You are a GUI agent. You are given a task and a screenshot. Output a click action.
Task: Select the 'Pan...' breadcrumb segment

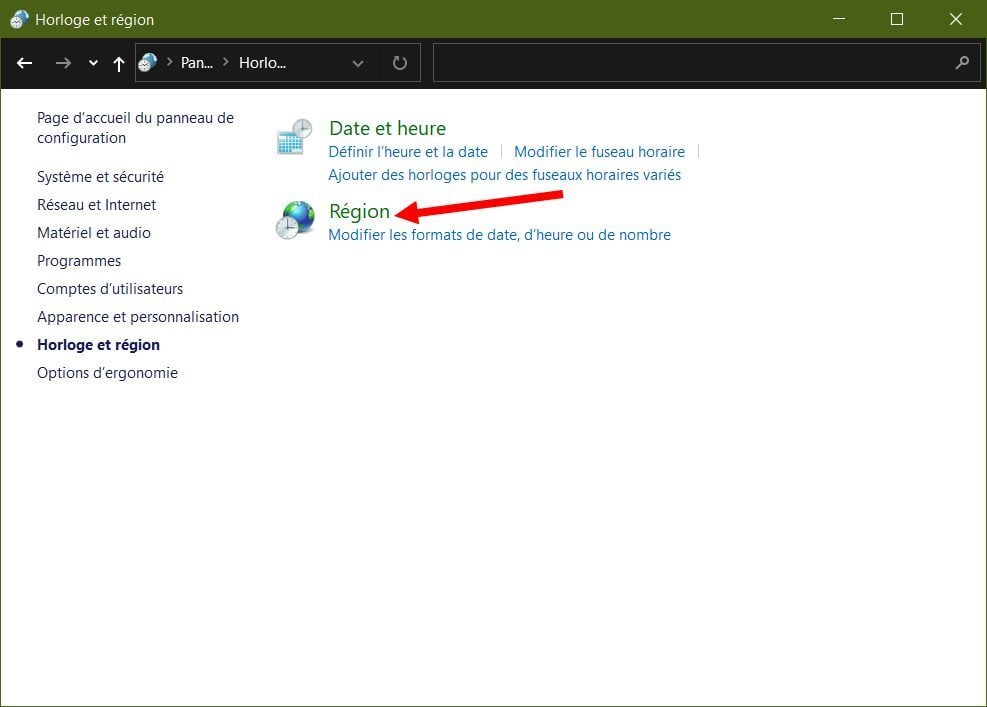[196, 63]
